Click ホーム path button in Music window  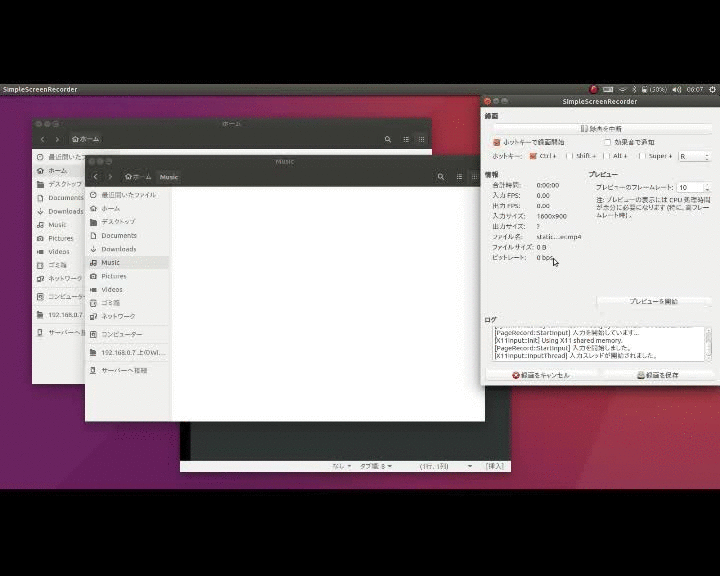click(138, 177)
